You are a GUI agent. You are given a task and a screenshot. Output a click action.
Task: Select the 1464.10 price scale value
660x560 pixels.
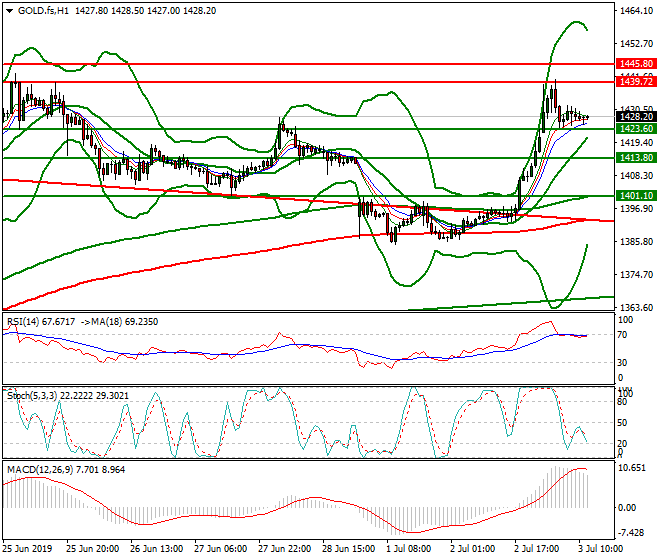pyautogui.click(x=636, y=11)
